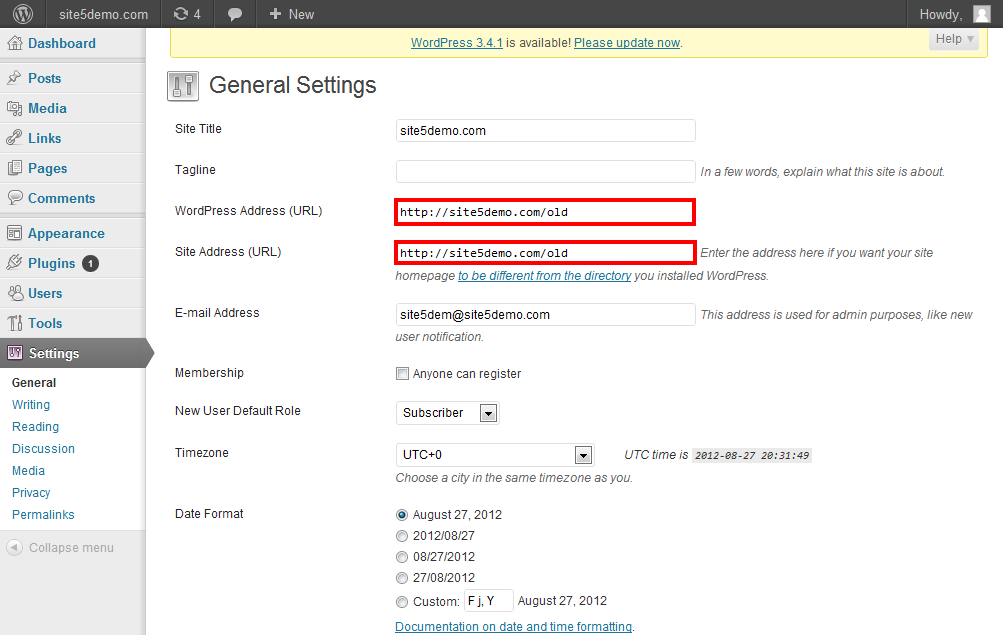The width and height of the screenshot is (1003, 635).
Task: Click the E-mail Address input field
Action: 546,315
